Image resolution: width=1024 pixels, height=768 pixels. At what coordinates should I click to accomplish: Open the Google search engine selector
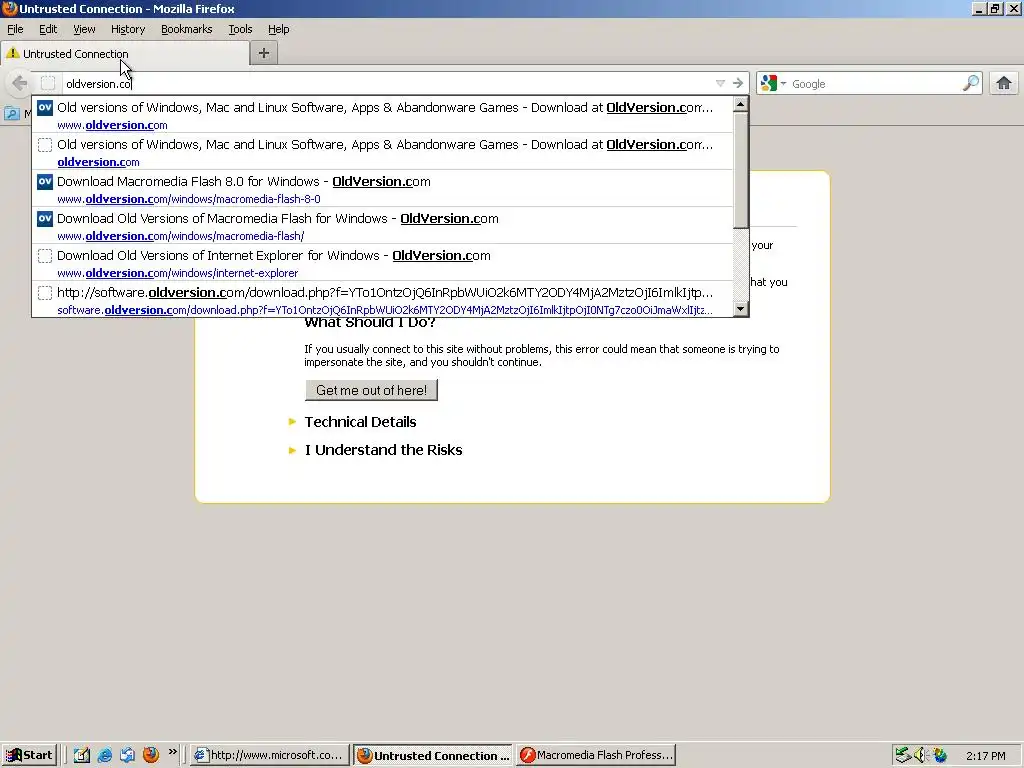coord(773,83)
